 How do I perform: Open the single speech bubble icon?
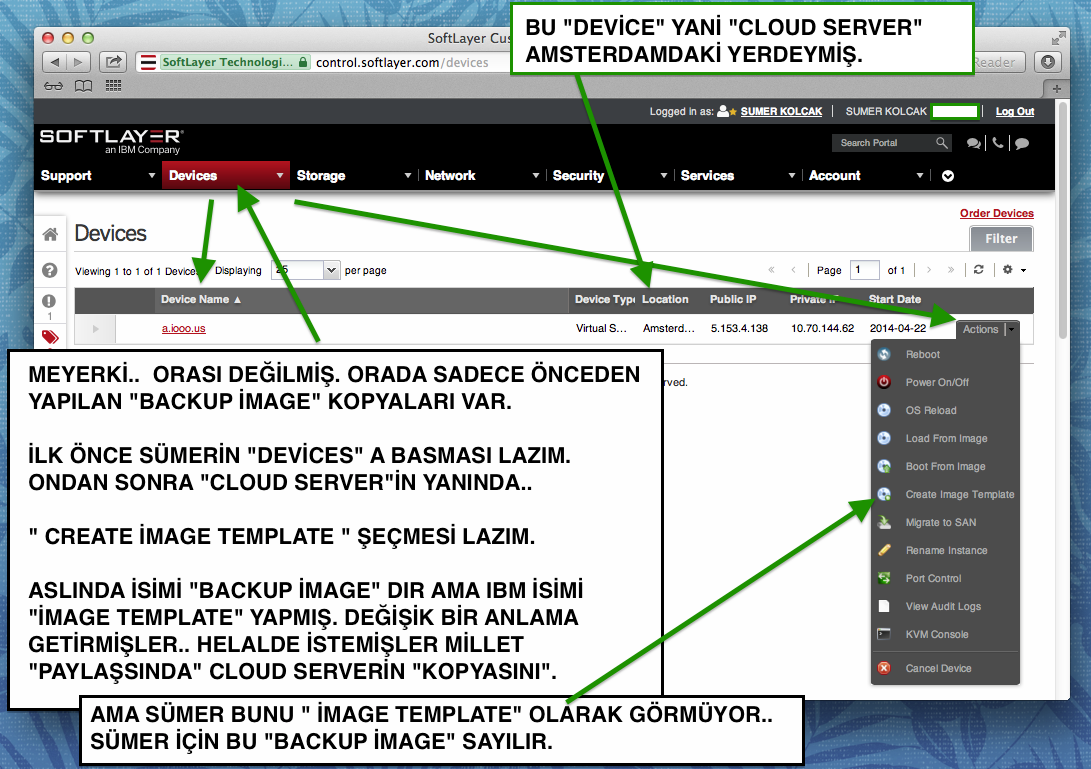pyautogui.click(x=1022, y=143)
